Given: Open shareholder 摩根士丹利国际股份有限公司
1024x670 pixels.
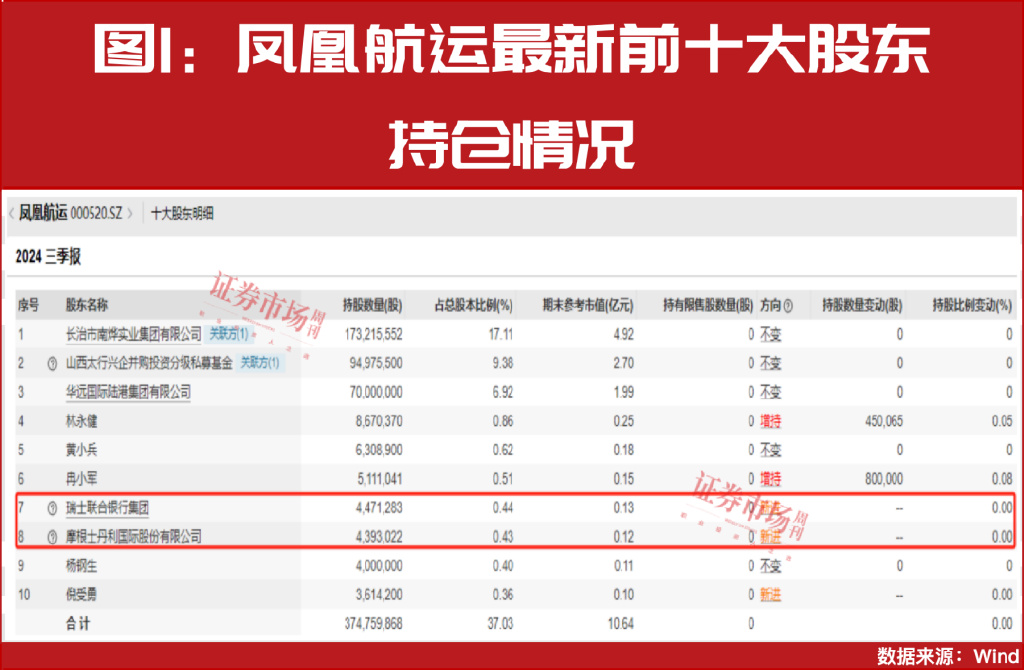Looking at the screenshot, I should [x=133, y=537].
